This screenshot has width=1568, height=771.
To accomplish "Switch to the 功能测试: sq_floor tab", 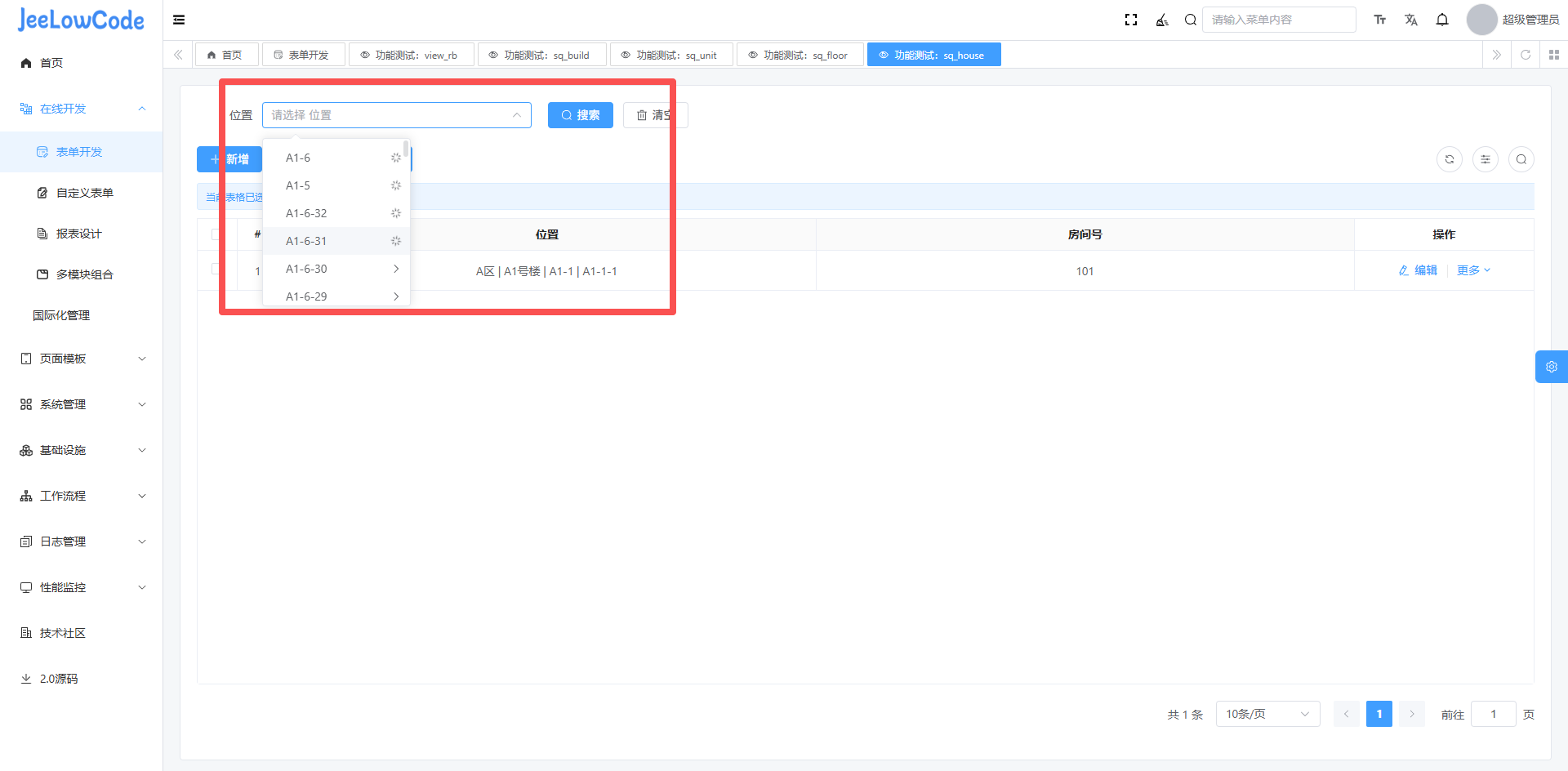I will click(800, 55).
